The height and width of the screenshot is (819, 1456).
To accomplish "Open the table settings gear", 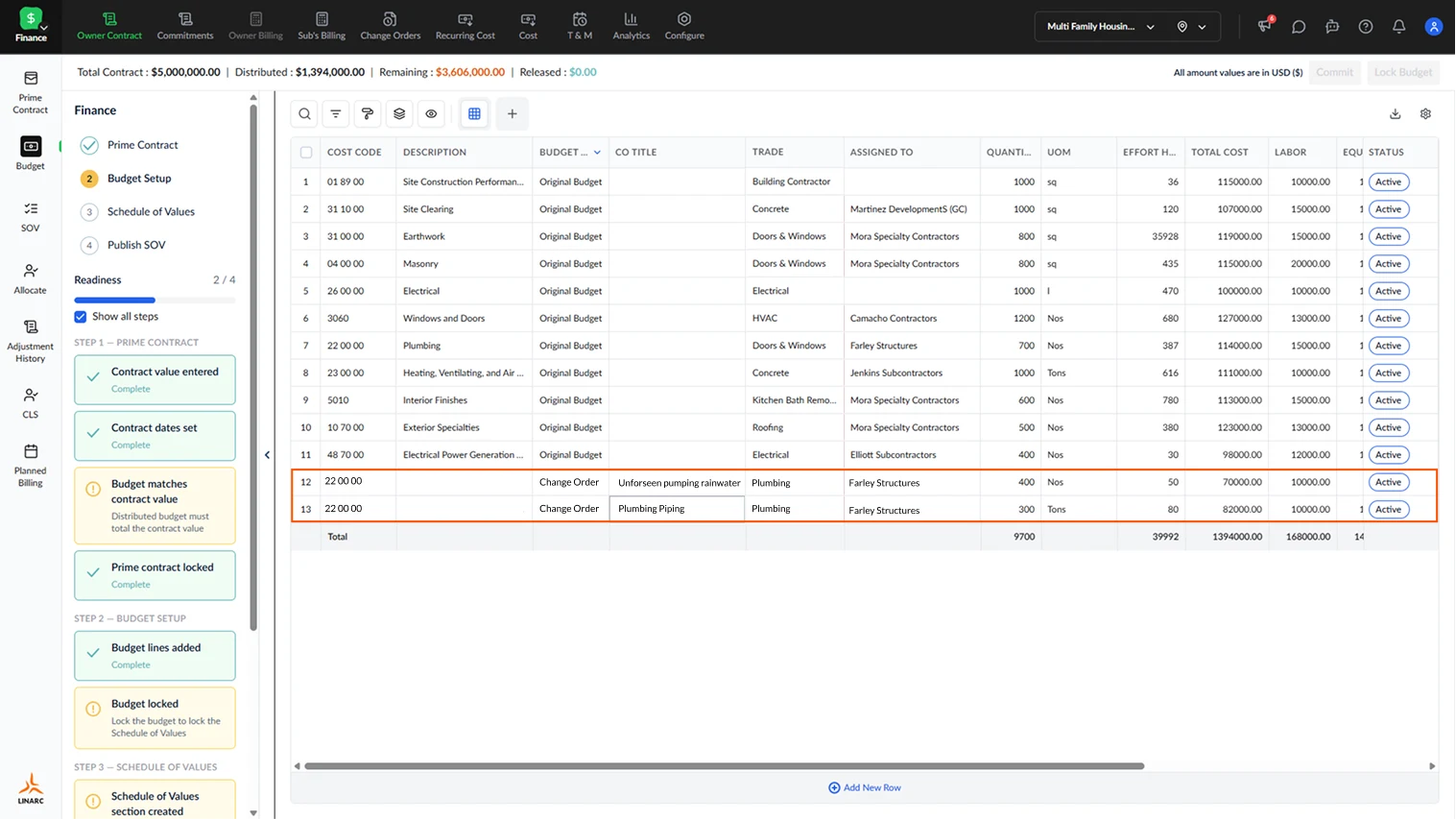I will 1426,113.
